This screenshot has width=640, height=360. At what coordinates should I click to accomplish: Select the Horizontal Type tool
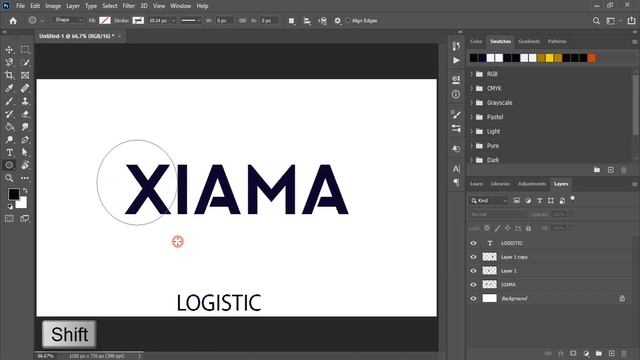9,152
